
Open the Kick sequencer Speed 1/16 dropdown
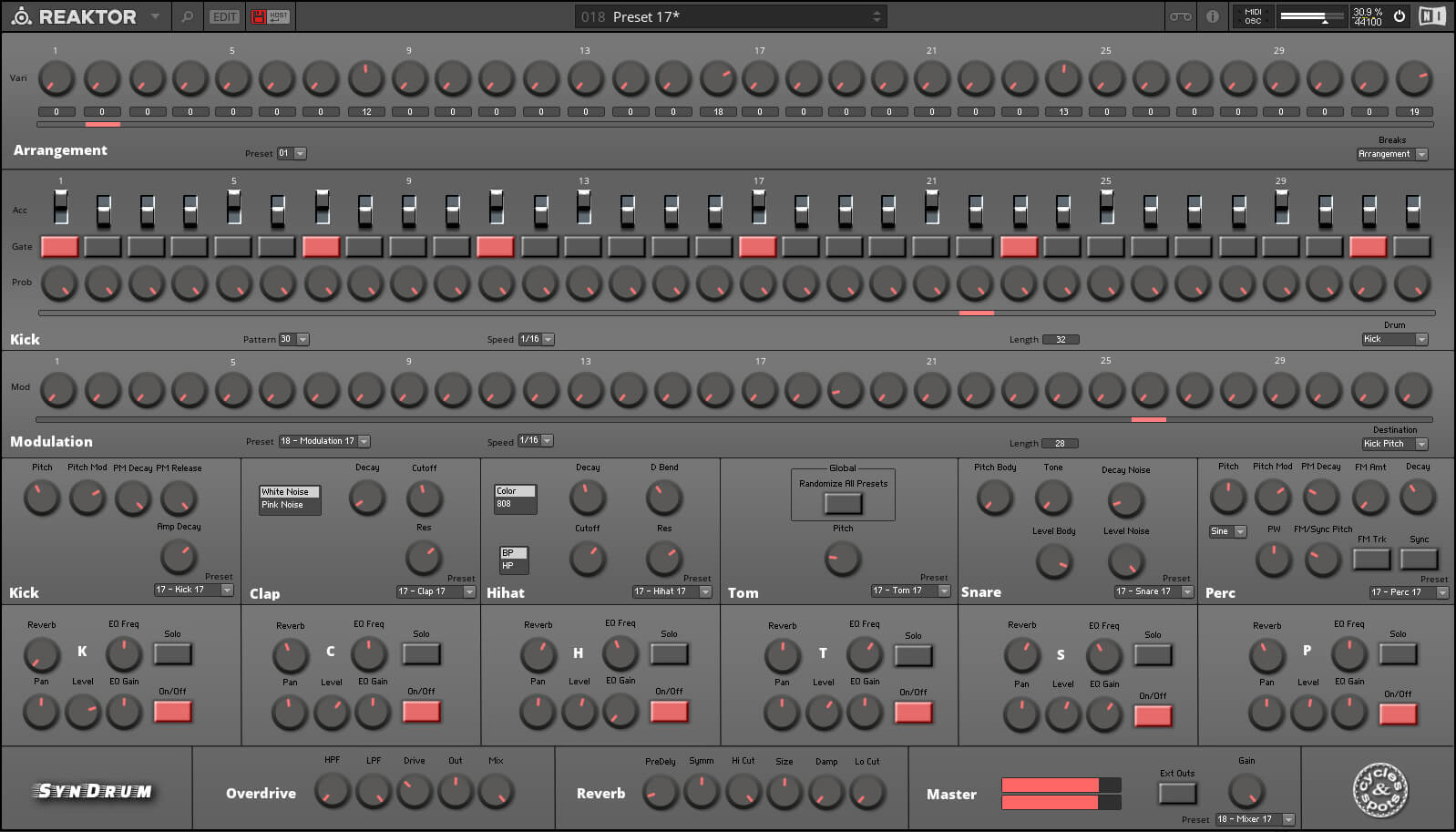(x=536, y=339)
